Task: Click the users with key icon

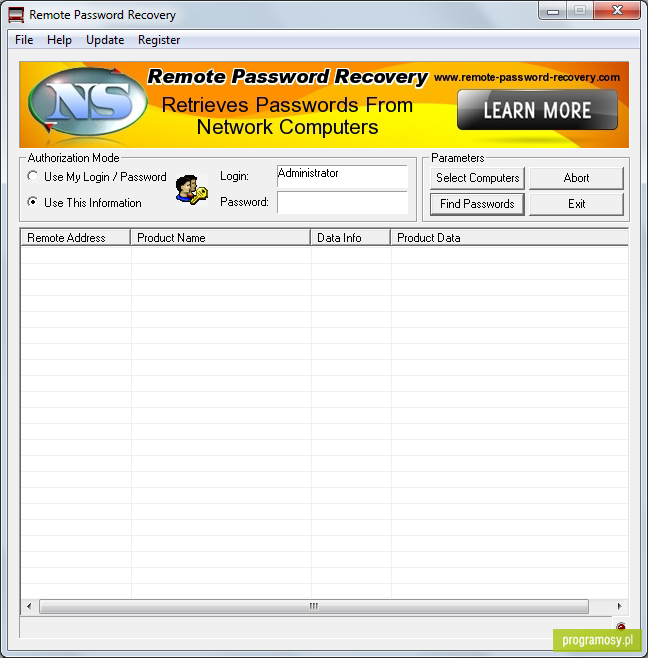Action: pos(191,190)
